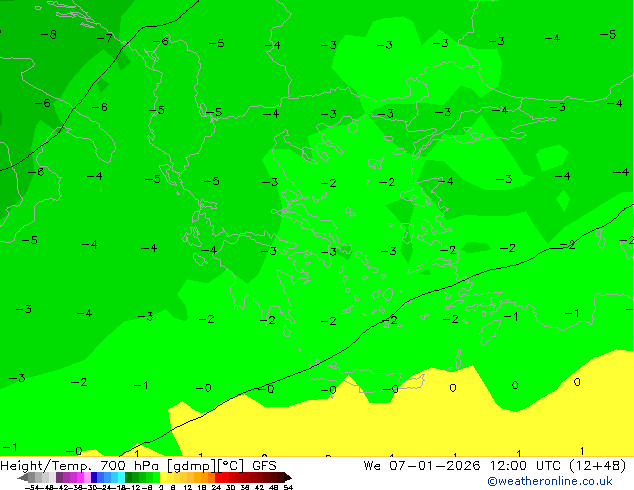Click the date "07-01-2026"
Viewport: 634px width, 490px height.
pyautogui.click(x=435, y=466)
